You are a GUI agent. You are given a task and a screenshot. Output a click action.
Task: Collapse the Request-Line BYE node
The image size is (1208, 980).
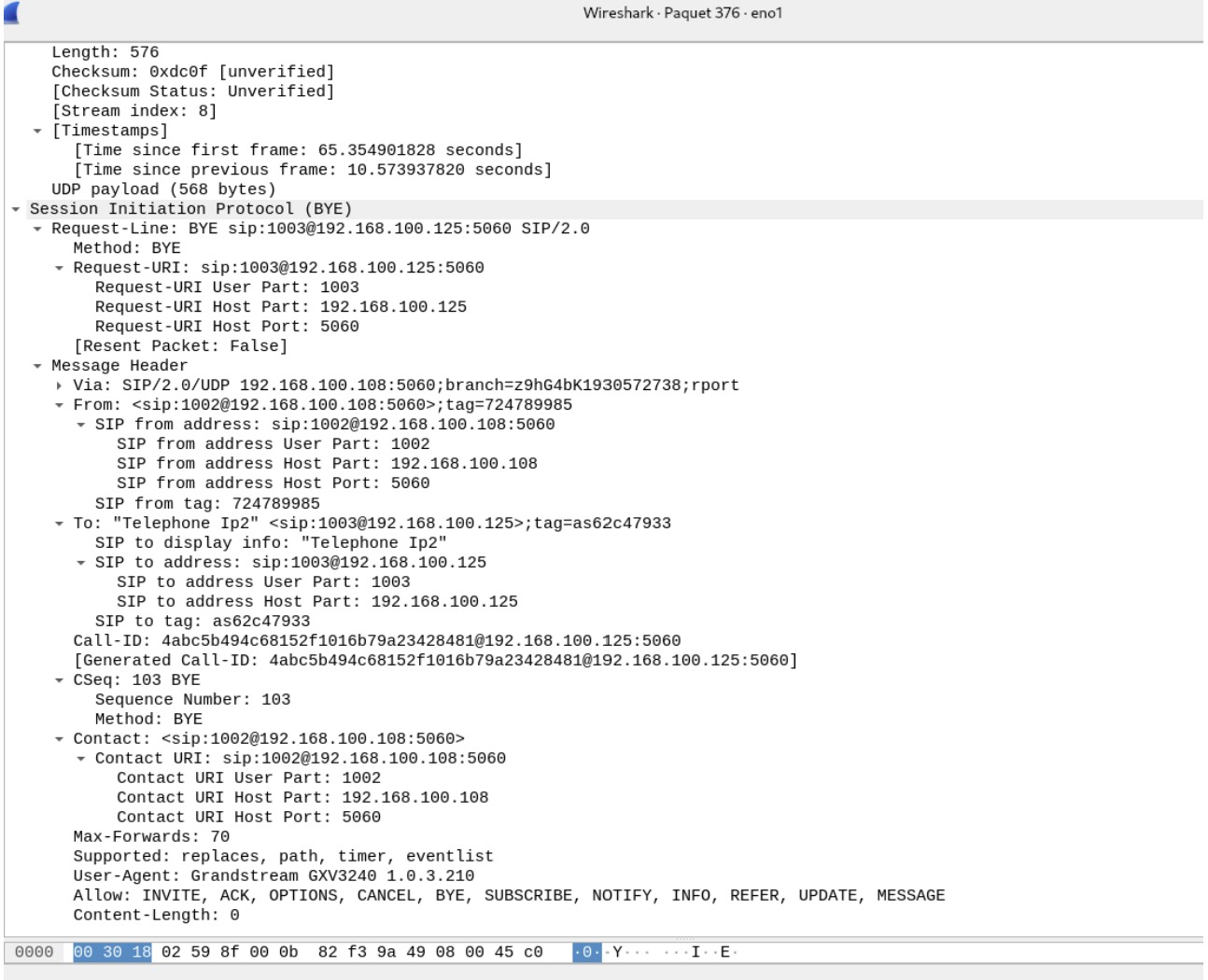pos(37,229)
